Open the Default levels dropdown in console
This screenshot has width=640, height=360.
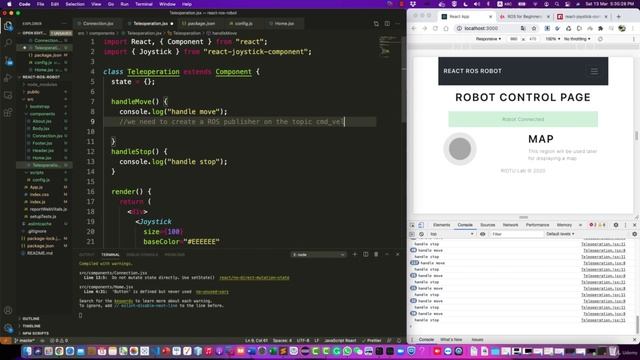pos(560,234)
